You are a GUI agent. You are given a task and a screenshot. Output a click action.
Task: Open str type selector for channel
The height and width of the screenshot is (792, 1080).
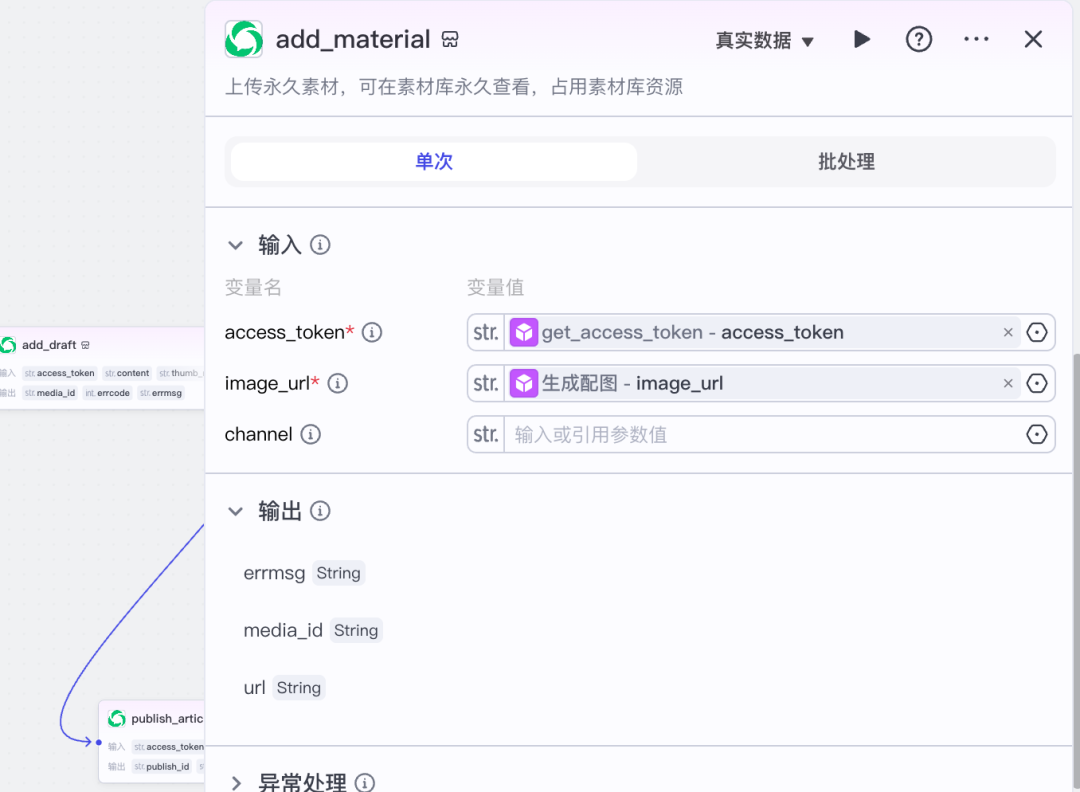coord(486,435)
